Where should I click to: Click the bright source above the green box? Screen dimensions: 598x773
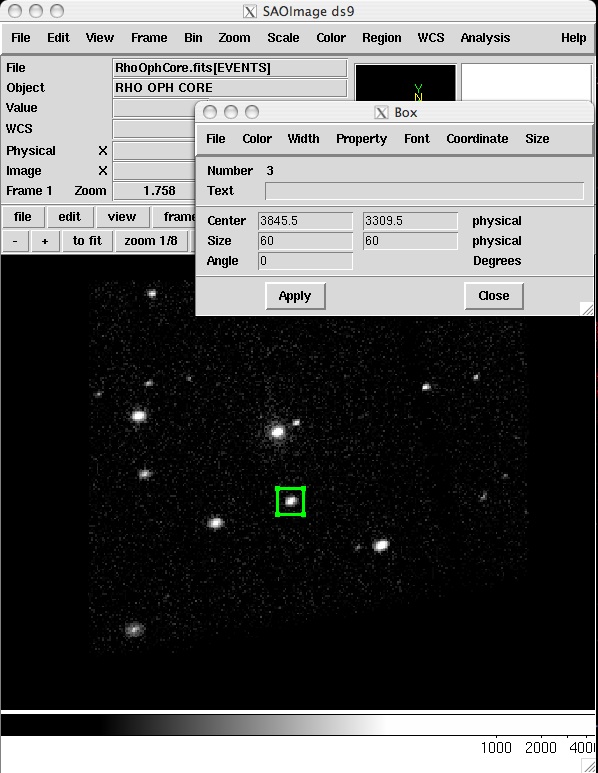click(x=278, y=432)
